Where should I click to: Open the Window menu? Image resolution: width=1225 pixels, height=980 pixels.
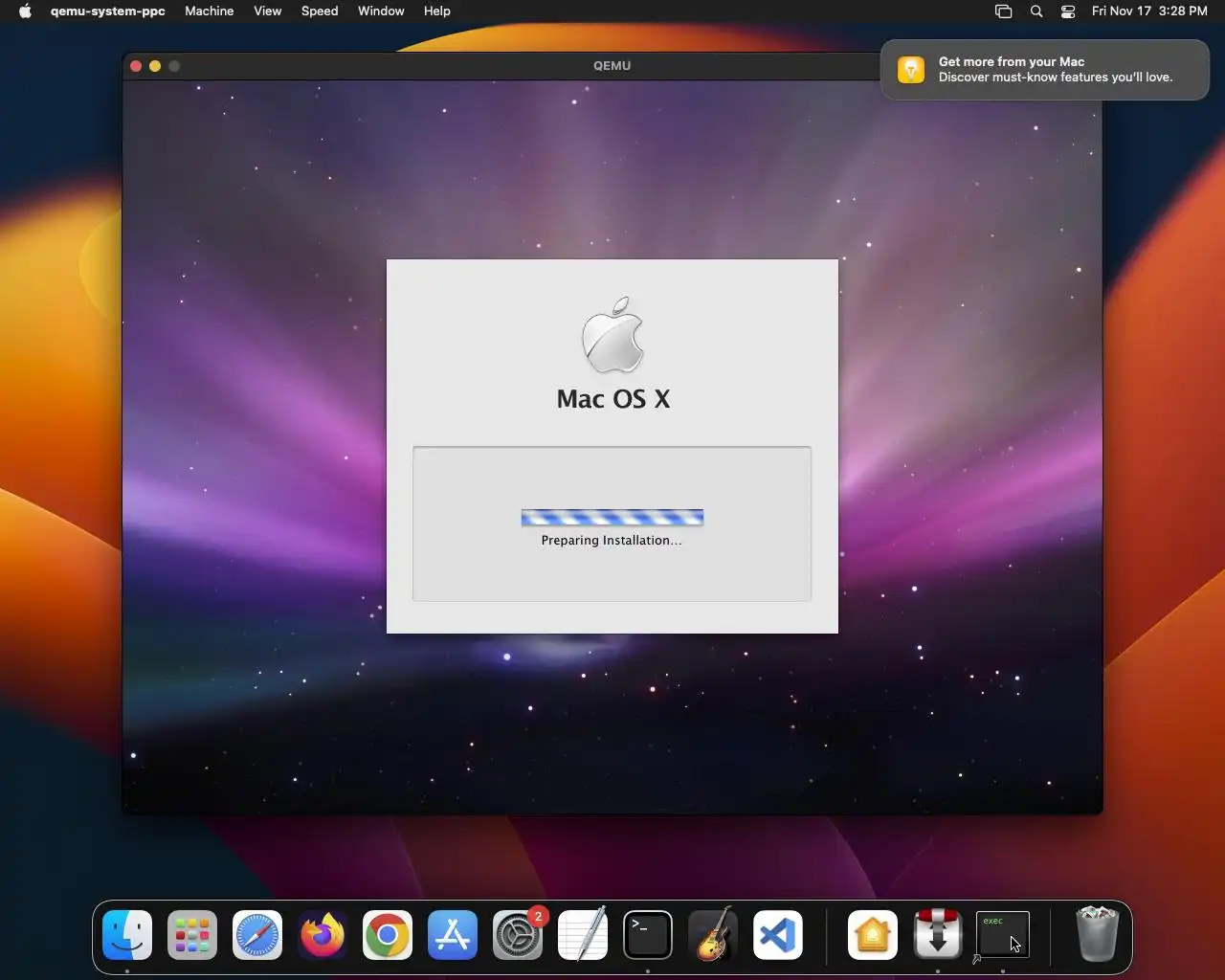381,11
